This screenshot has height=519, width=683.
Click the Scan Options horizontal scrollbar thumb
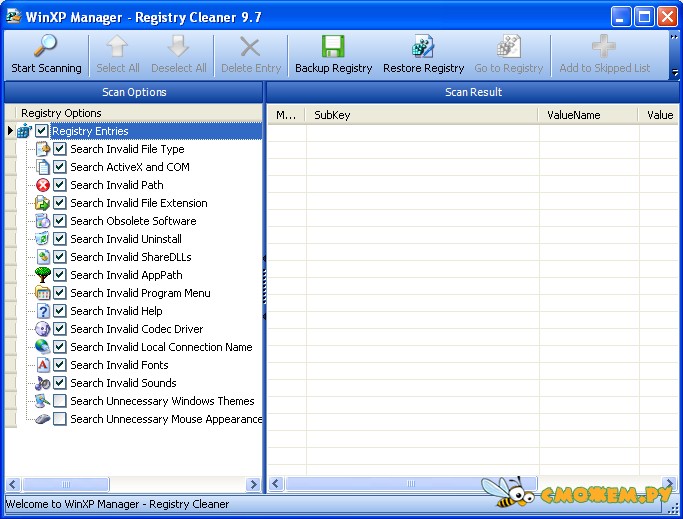[x=66, y=484]
